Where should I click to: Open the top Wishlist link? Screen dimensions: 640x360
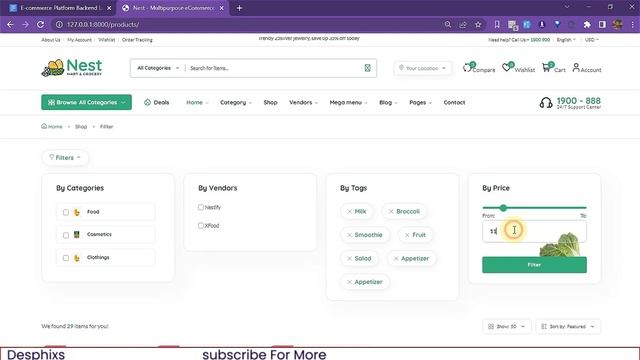click(x=107, y=40)
